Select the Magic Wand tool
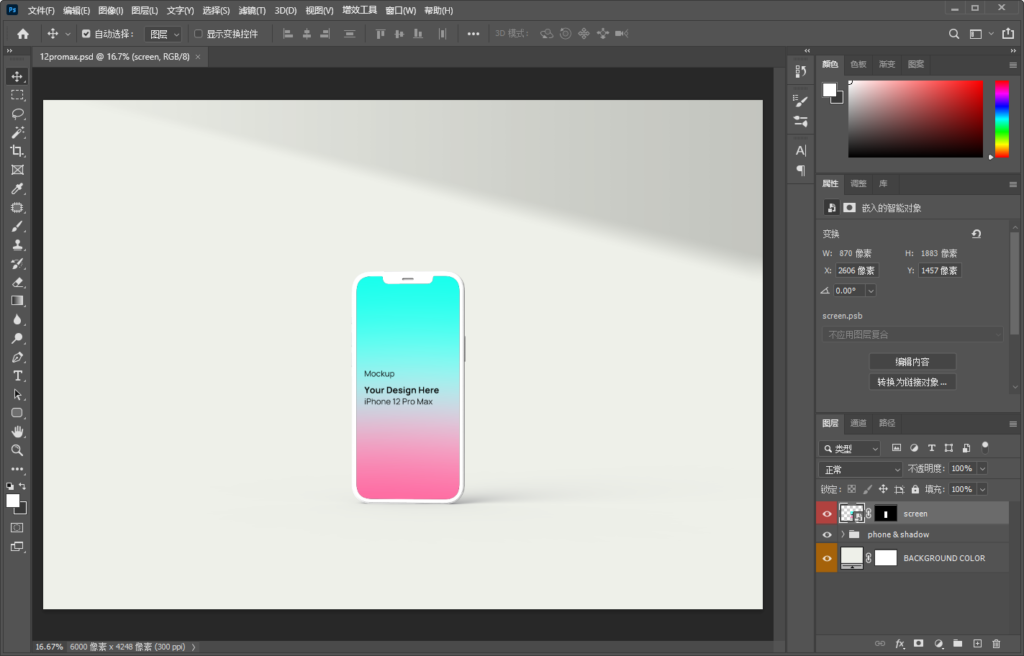Screen dimensions: 1024x656 [17, 133]
